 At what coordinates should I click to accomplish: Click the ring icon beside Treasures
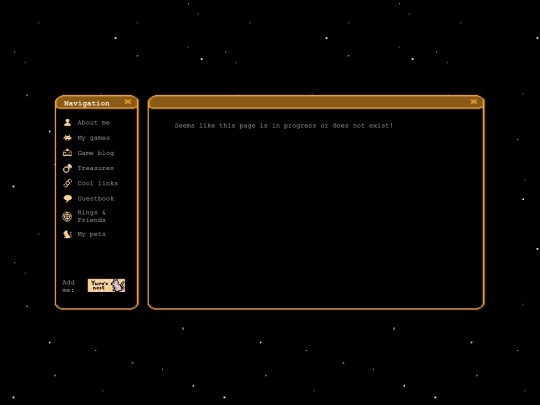[x=68, y=168]
